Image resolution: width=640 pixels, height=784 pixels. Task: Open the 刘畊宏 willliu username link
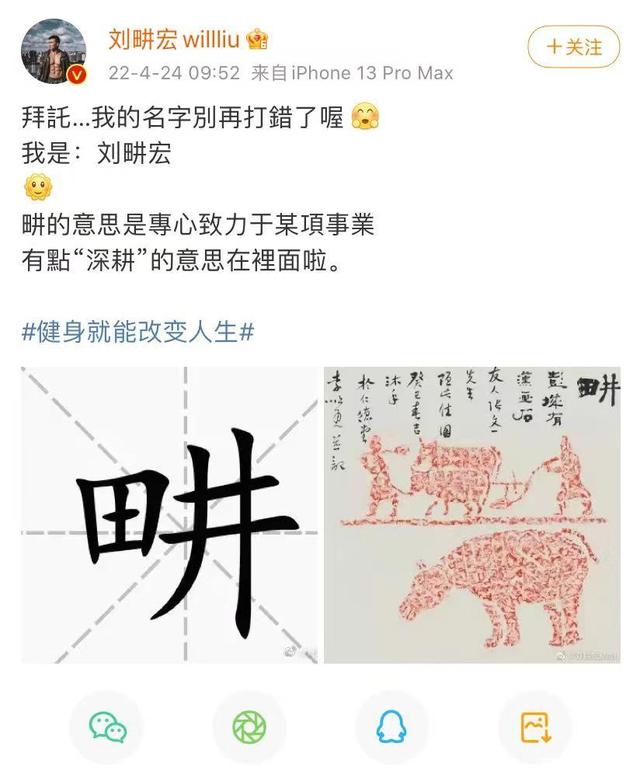174,39
